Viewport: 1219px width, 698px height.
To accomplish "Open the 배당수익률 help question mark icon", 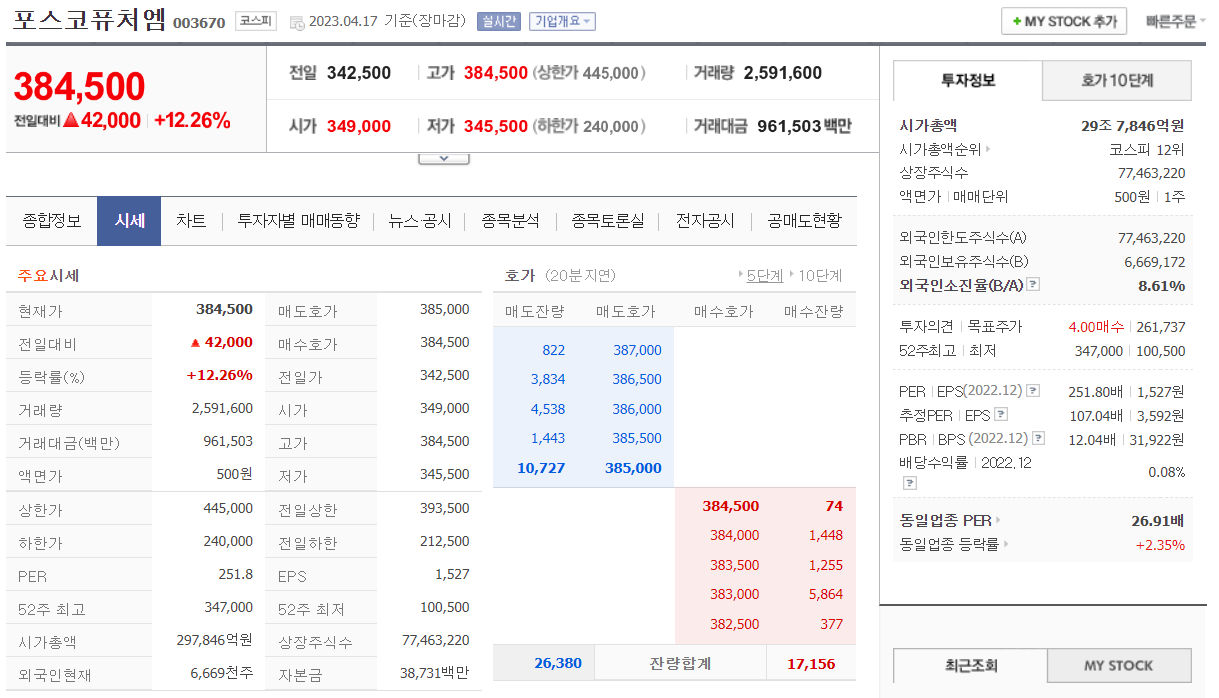I will [x=910, y=483].
